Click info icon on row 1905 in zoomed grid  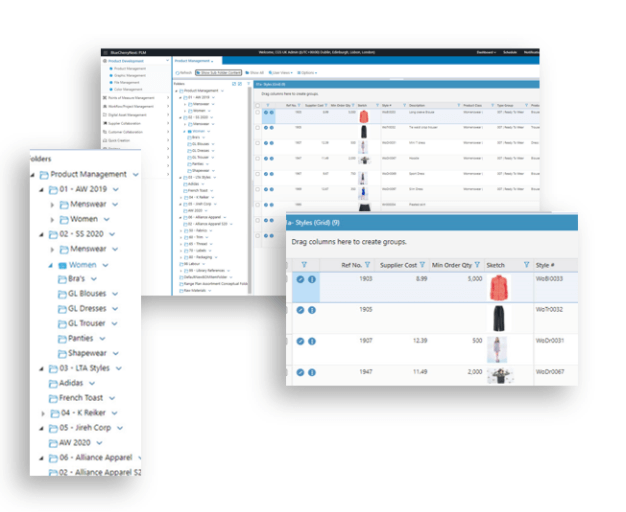(x=312, y=310)
